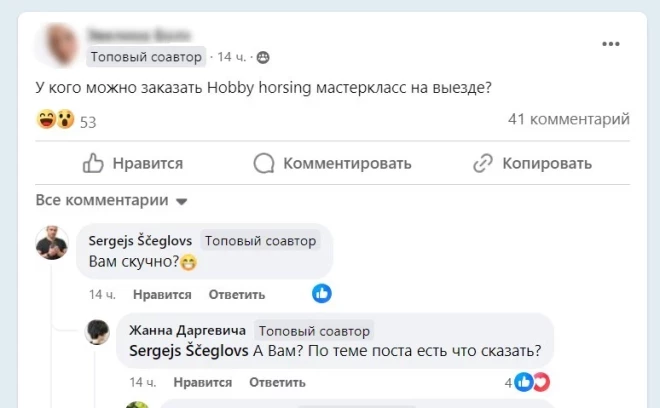Open Жанна Даргевича profile name
The image size is (660, 408).
click(186, 330)
